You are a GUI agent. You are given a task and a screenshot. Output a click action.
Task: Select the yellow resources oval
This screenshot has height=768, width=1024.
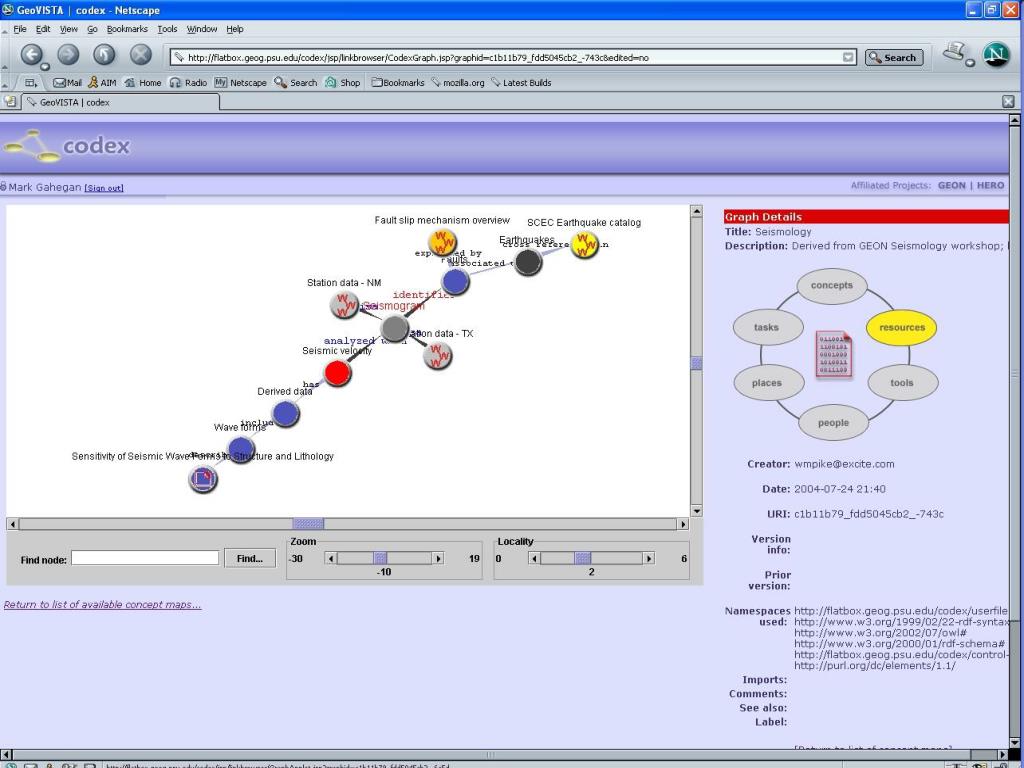pos(902,328)
